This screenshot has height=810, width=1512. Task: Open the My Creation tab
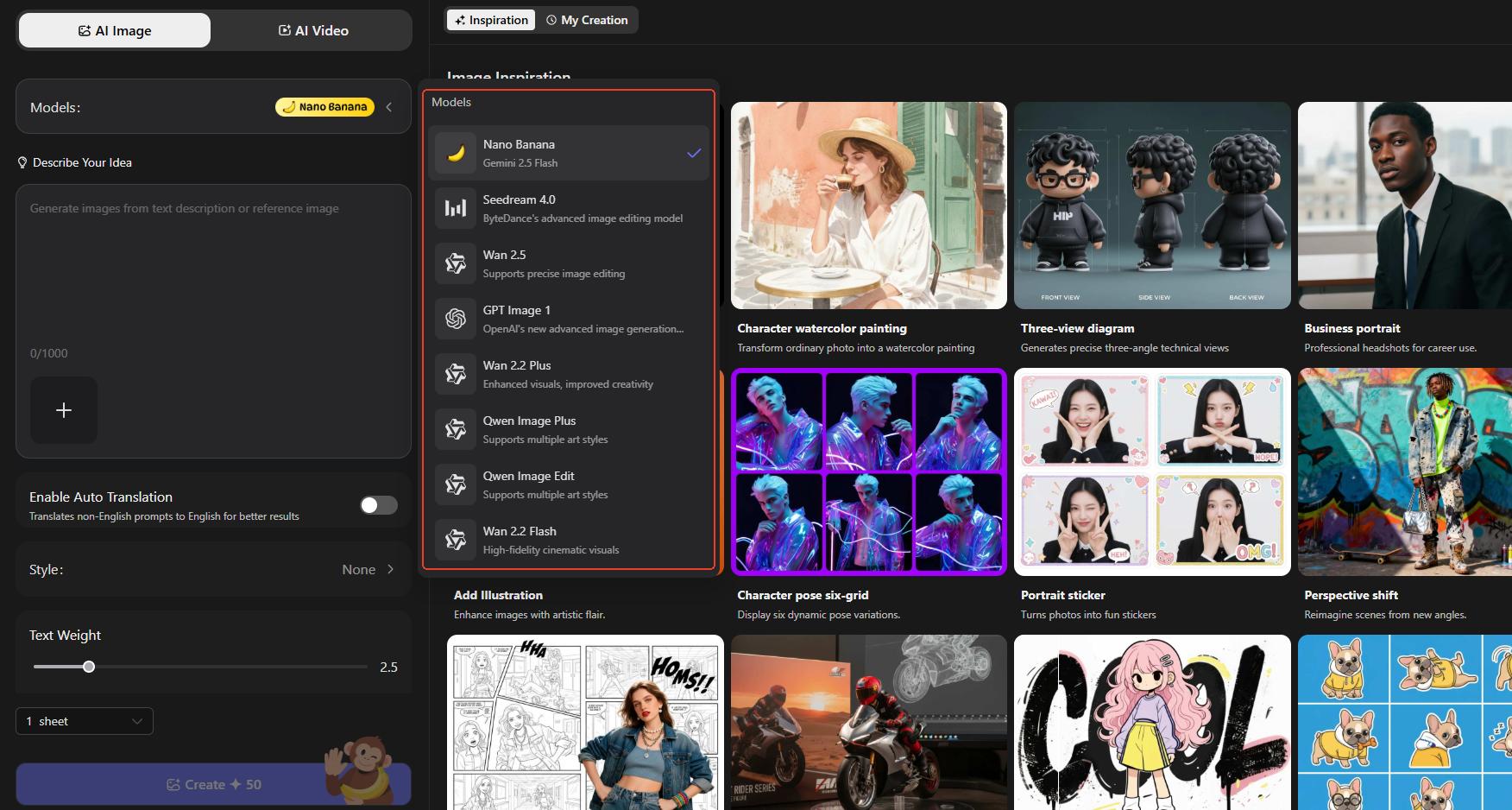[x=587, y=20]
